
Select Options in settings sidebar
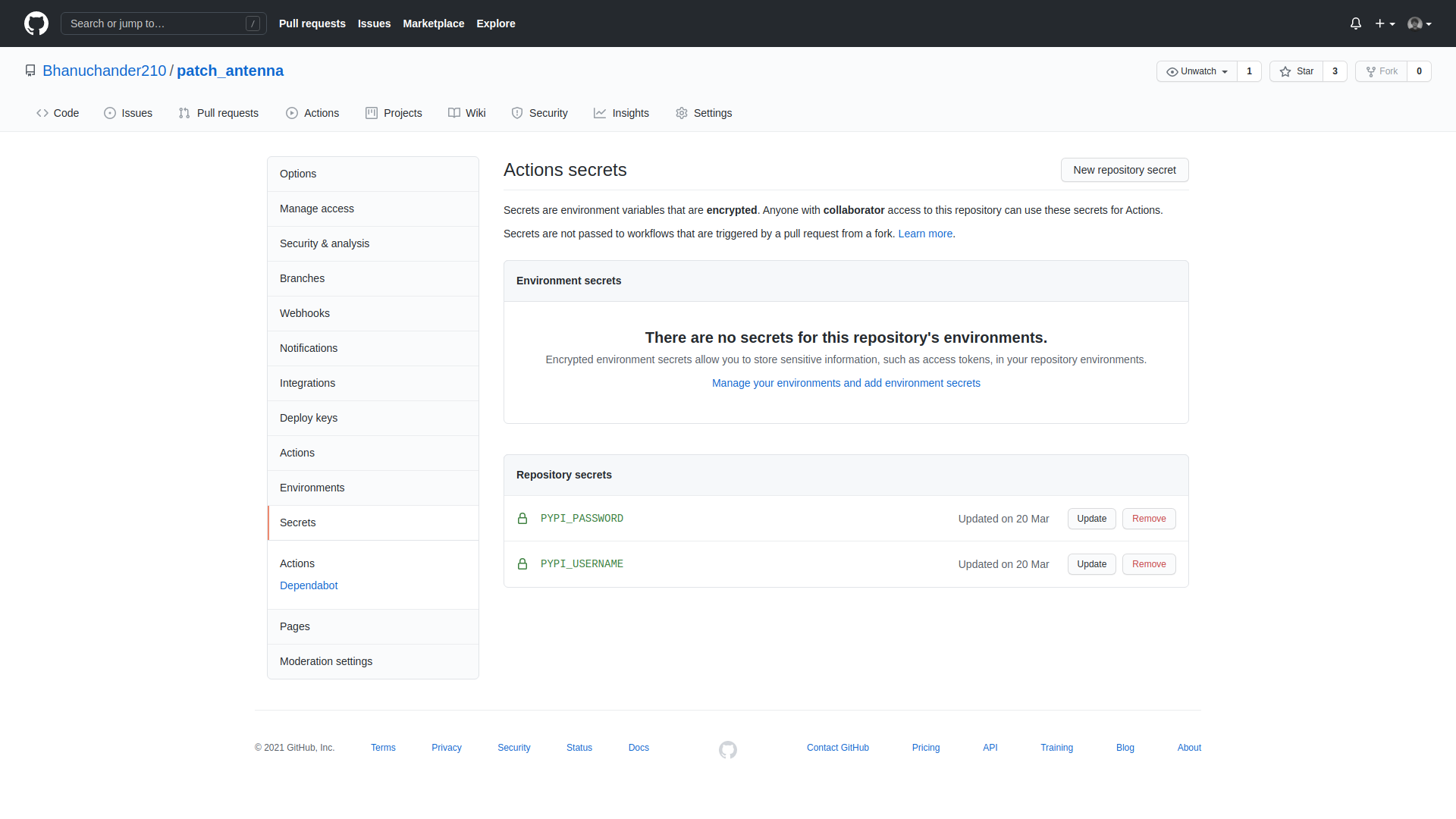click(373, 174)
